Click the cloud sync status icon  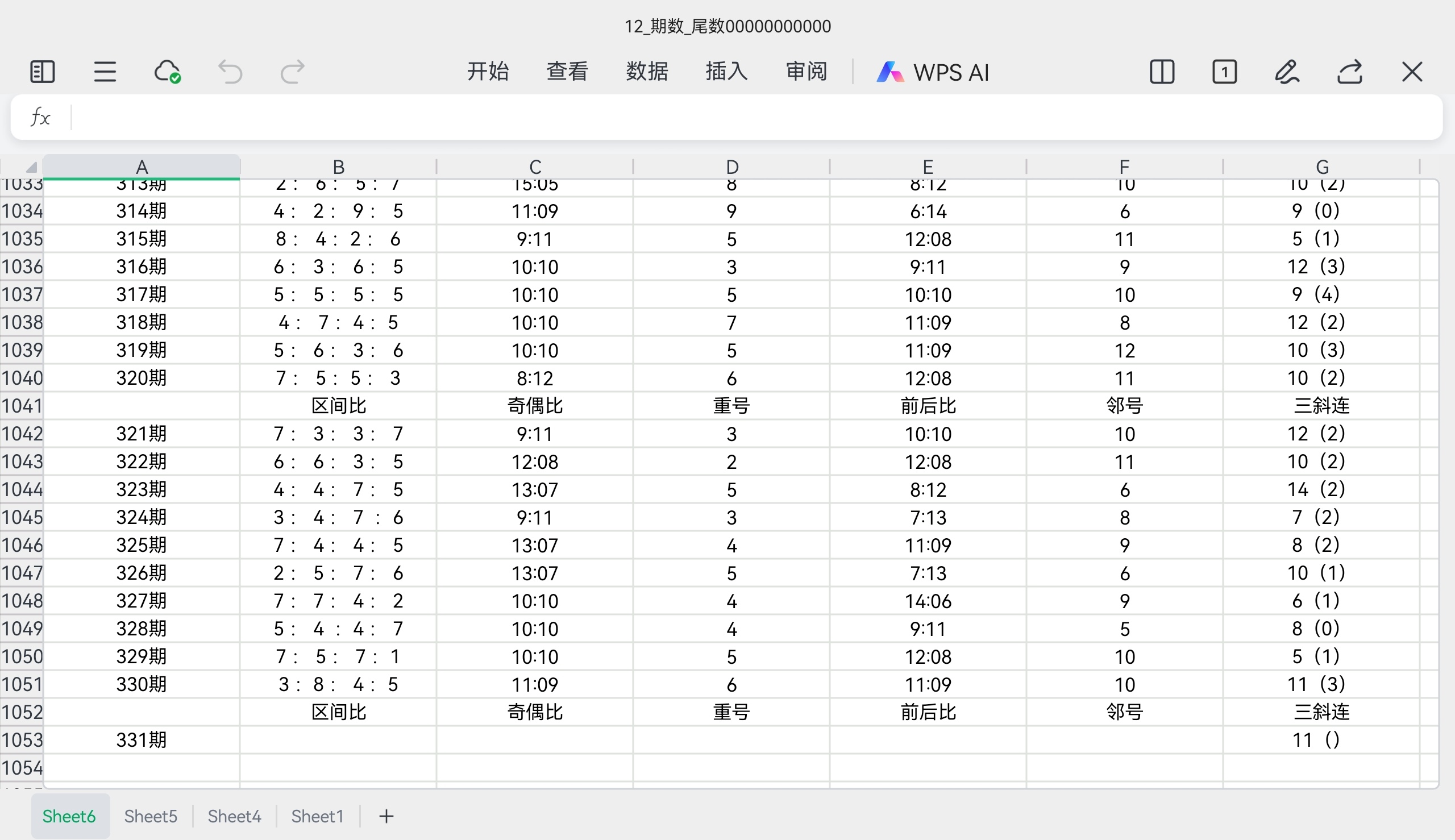point(167,72)
